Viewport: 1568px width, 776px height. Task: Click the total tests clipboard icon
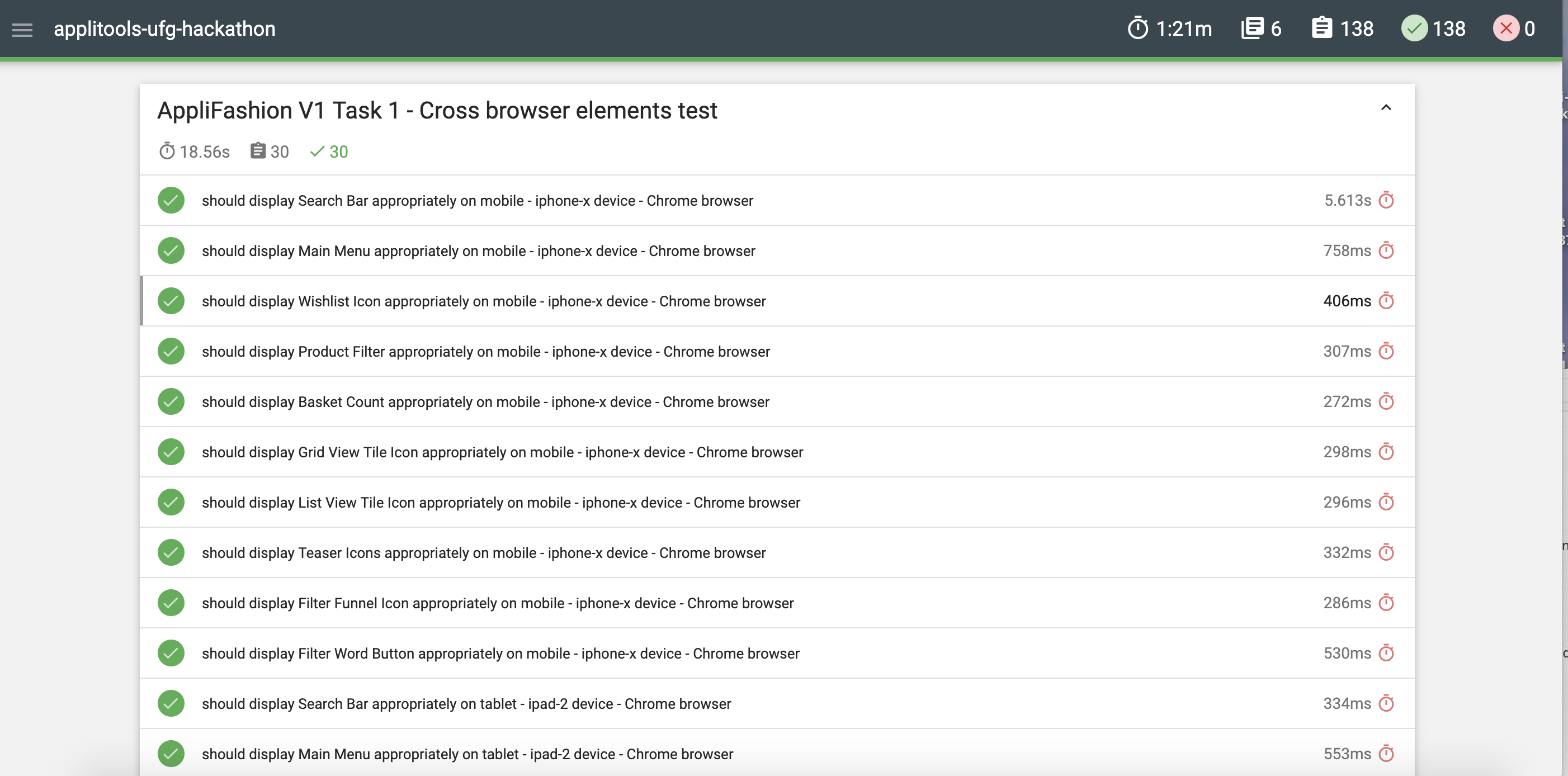click(x=1321, y=29)
